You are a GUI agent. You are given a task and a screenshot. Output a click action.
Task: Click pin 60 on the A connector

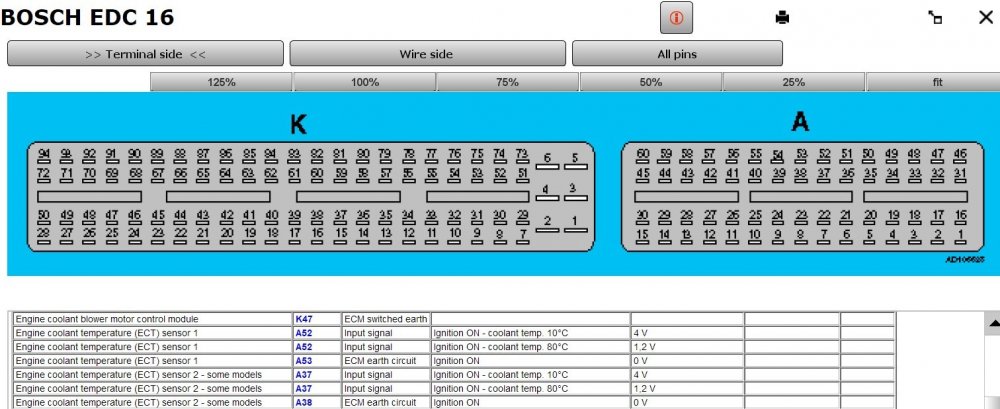pyautogui.click(x=643, y=156)
